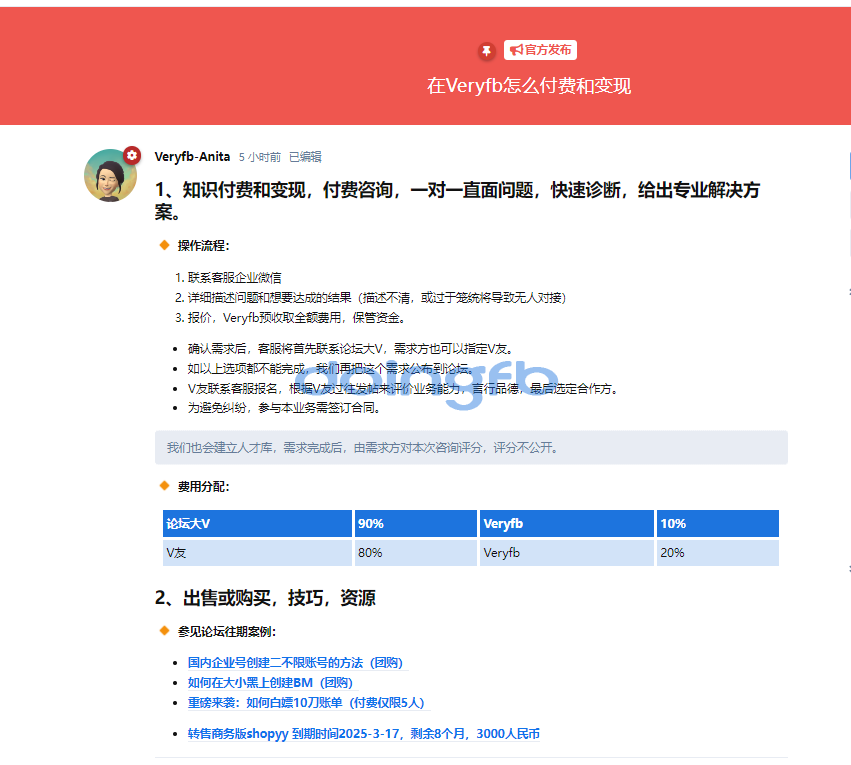Open link 转售商务版shopyy 到期时间2025-3-17
851x765 pixels.
[x=364, y=734]
